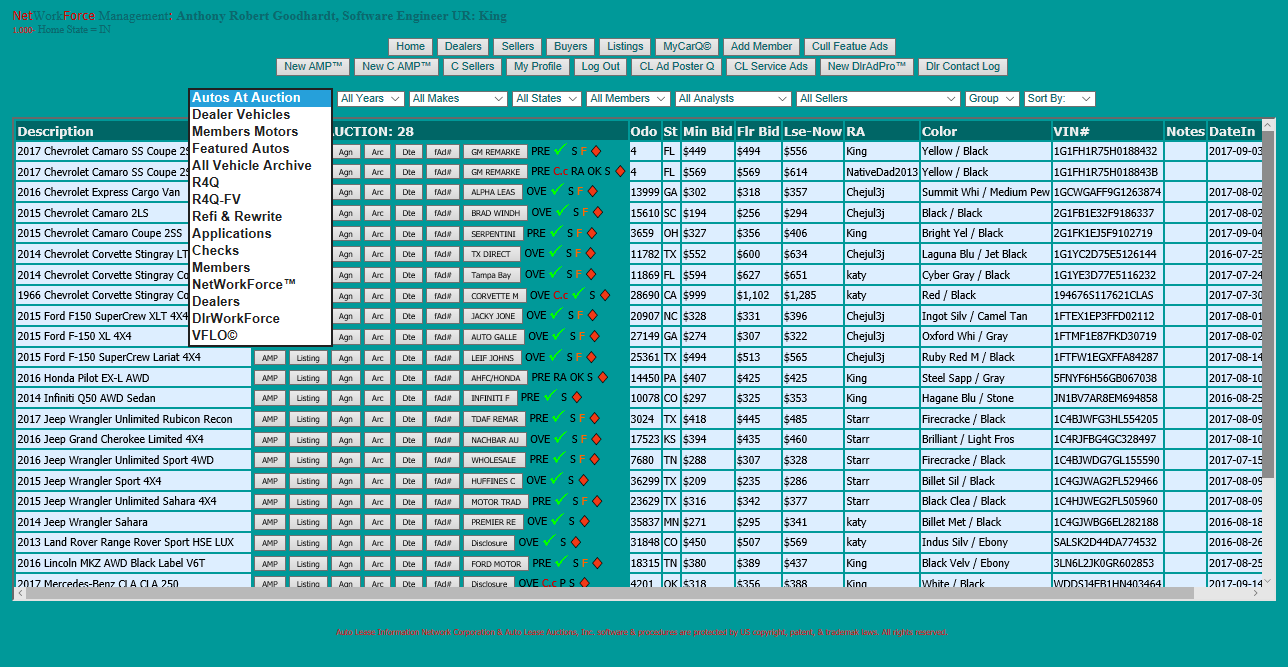The width and height of the screenshot is (1288, 667).
Task: Click the AHFC/HONDA seller button
Action: pos(494,378)
